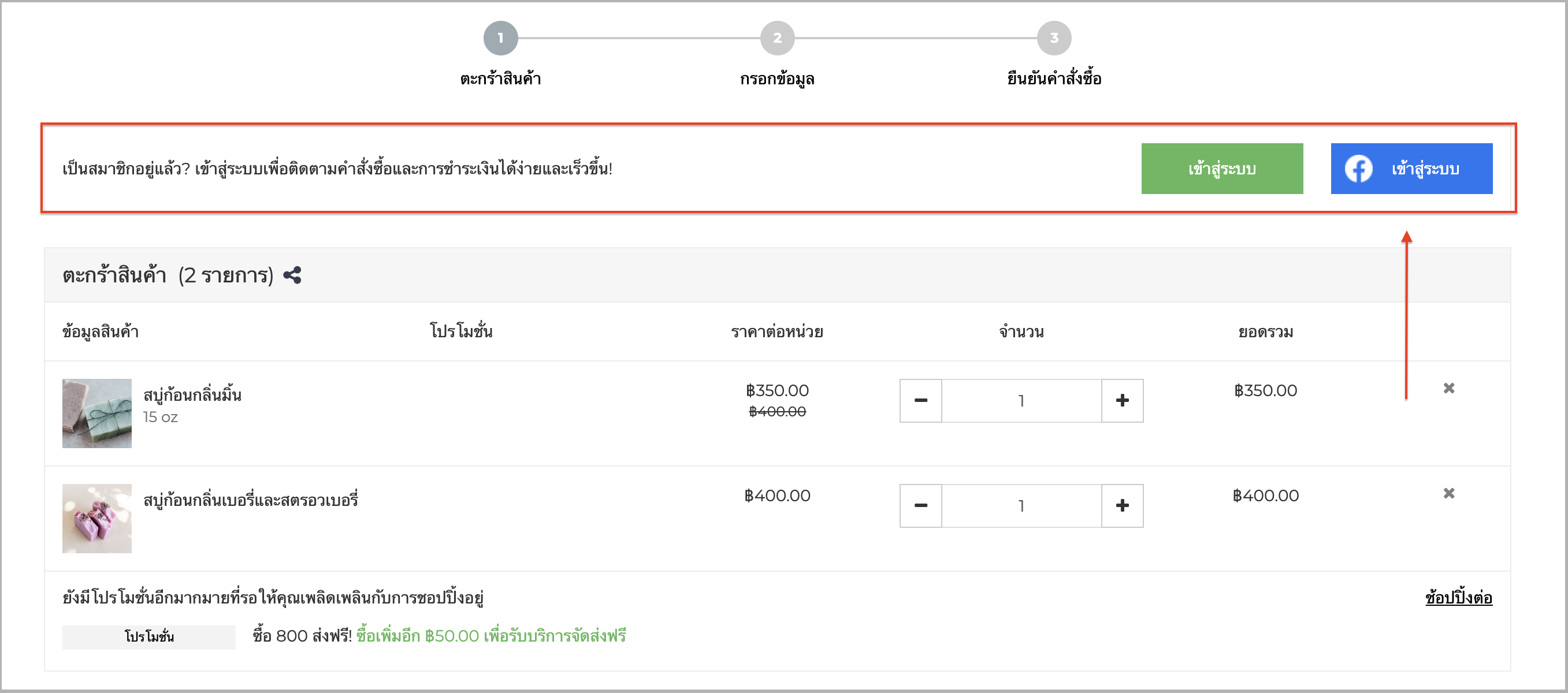Click green text ซื้อเพิ่มอีก ฿50.00 เพื่อรับบริการจัดส่งฟรี
1568x693 pixels.
pos(491,636)
